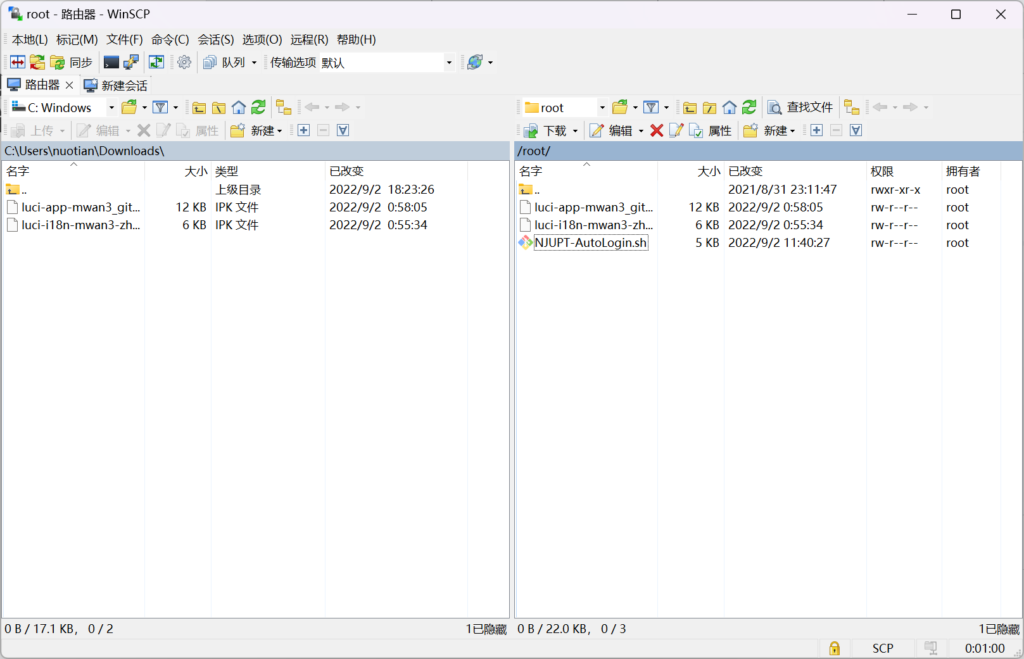Viewport: 1024px width, 659px height.
Task: Click the remote 编辑 edit button
Action: (611, 131)
